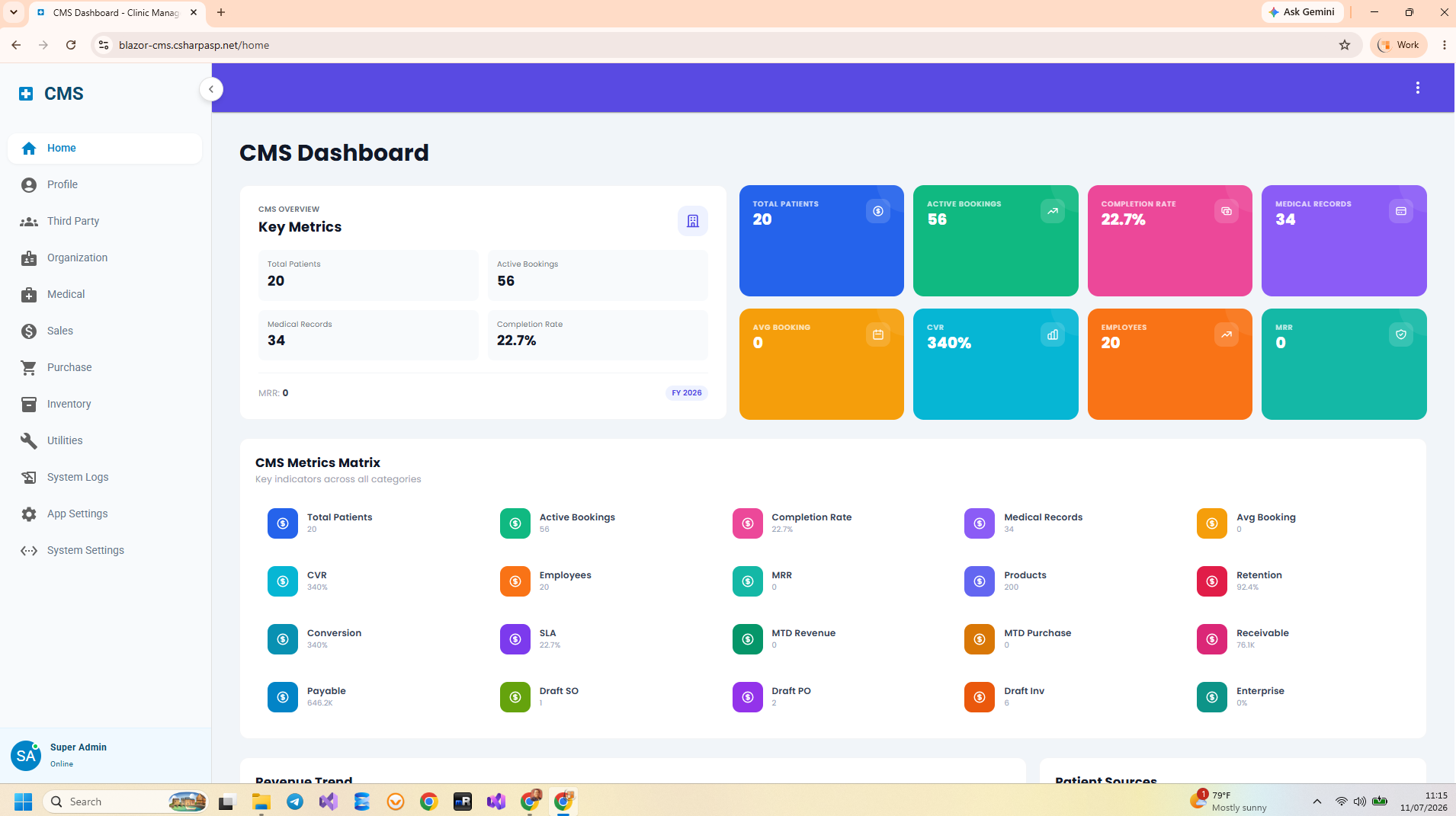The width and height of the screenshot is (1456, 816).
Task: Open the Sales section
Action: tap(105, 331)
